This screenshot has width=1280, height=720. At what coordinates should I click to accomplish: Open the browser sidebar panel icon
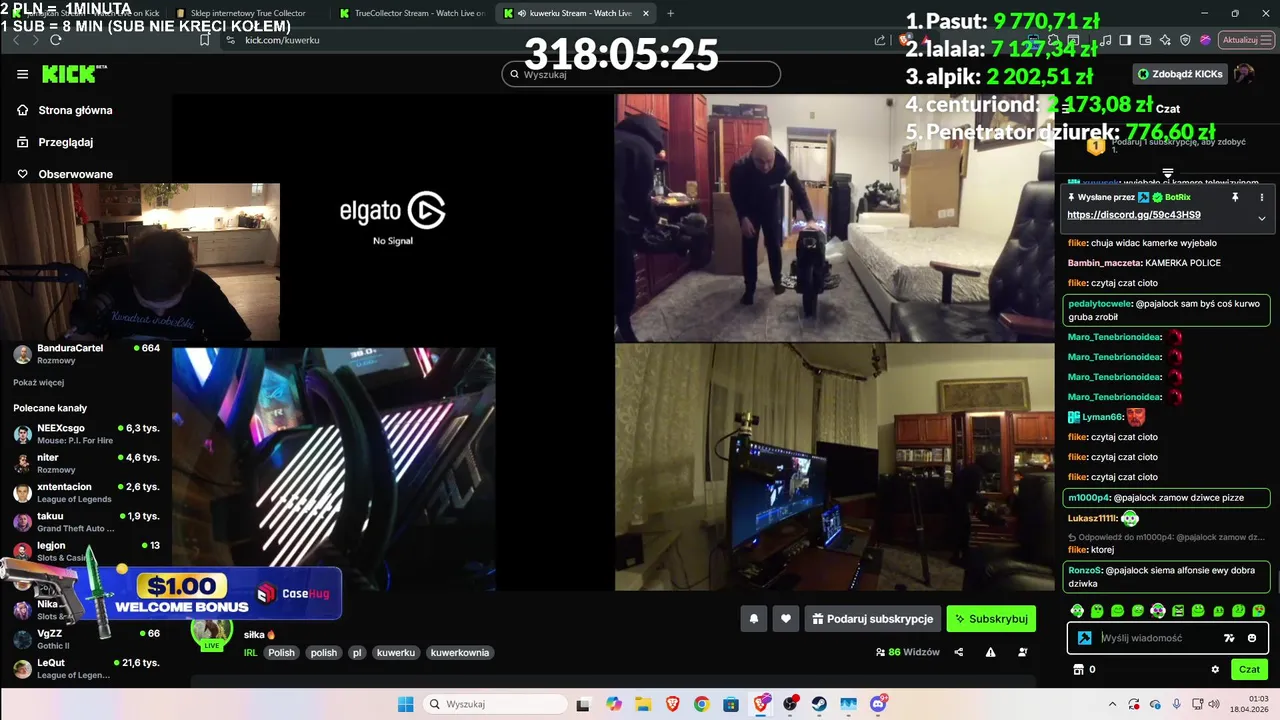tap(1125, 40)
